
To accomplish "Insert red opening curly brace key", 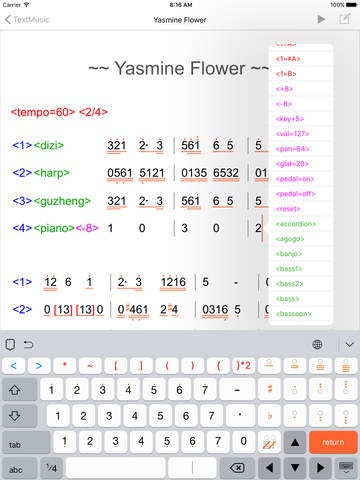I will 218,366.
